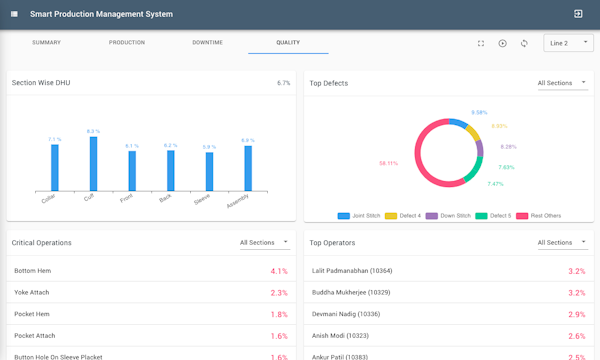Toggle the fullscreen view icon
Viewport: 600px width, 360px height.
point(481,43)
